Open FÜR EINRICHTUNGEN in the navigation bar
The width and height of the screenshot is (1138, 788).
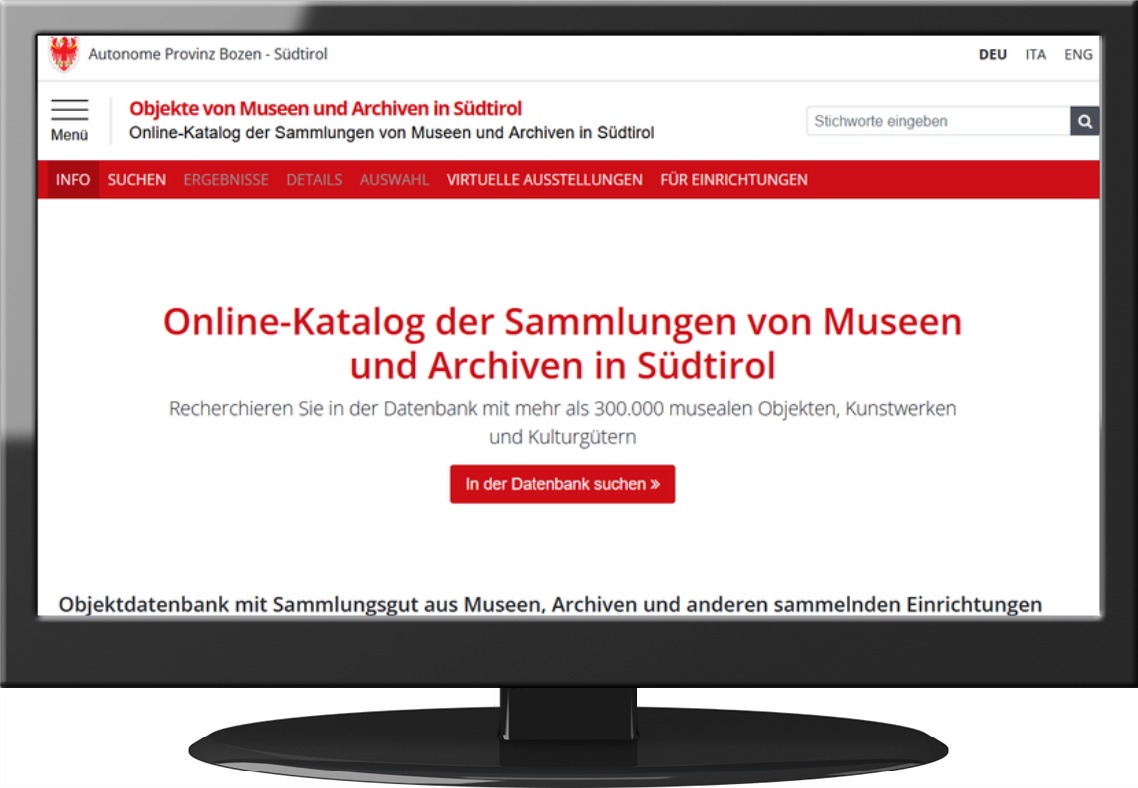point(733,180)
